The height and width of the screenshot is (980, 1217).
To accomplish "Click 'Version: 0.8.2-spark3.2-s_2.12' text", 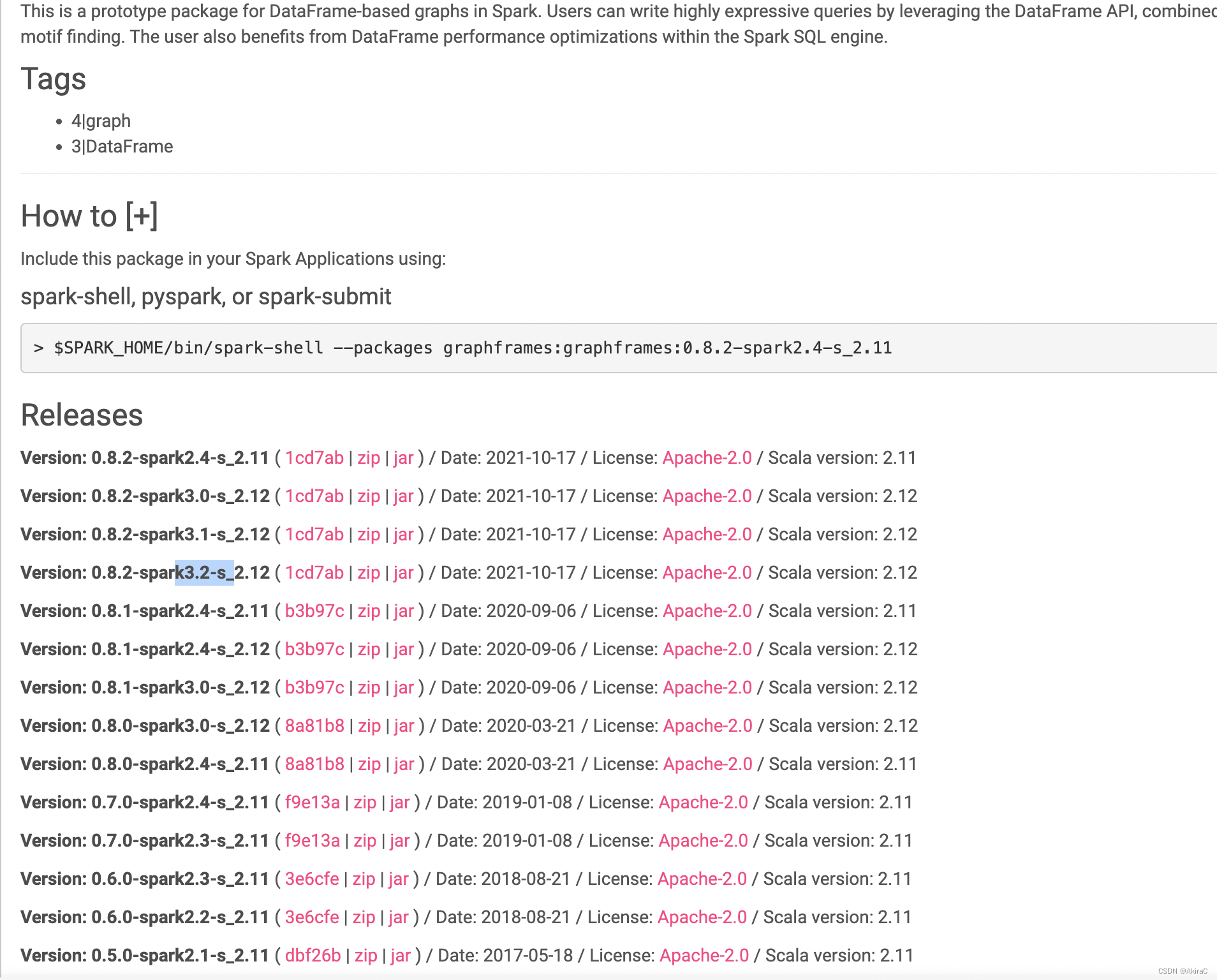I will click(x=145, y=573).
